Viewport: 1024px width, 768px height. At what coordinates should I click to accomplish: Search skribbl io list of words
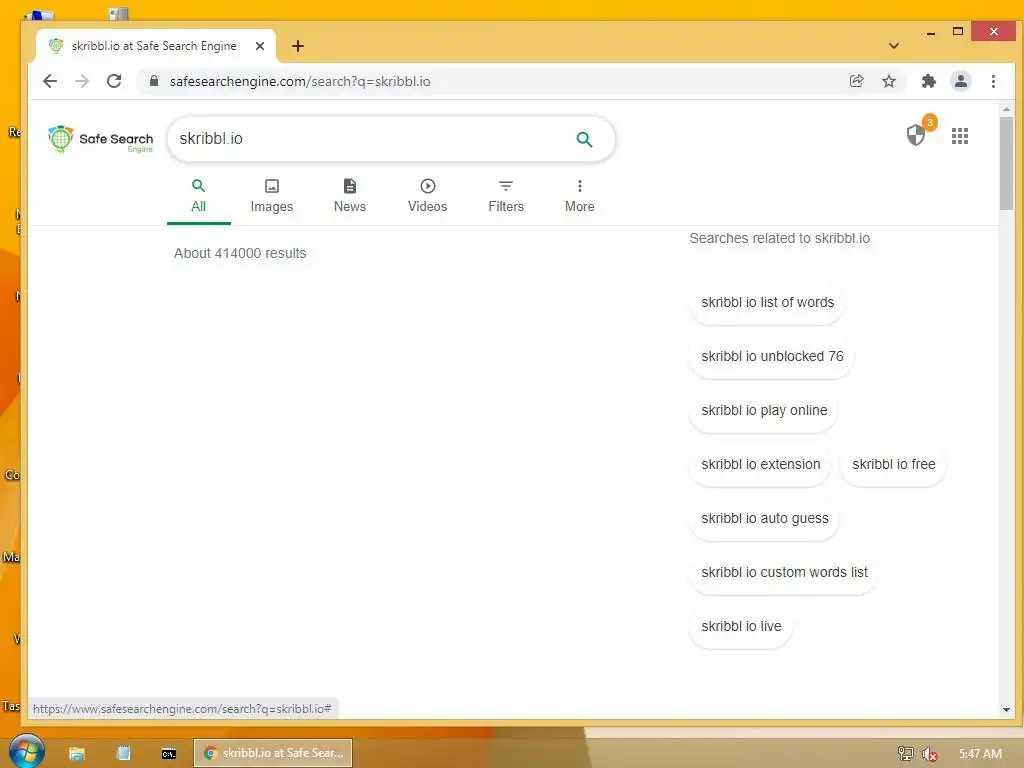pyautogui.click(x=767, y=302)
